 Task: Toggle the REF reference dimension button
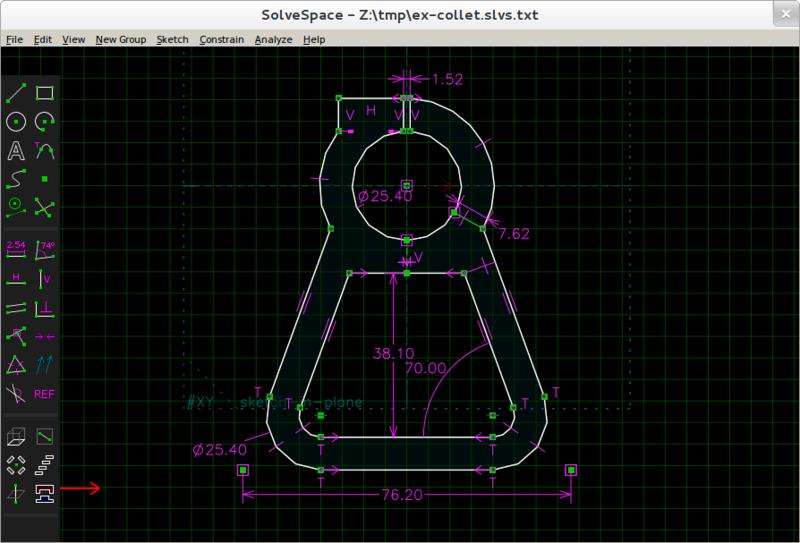(44, 393)
